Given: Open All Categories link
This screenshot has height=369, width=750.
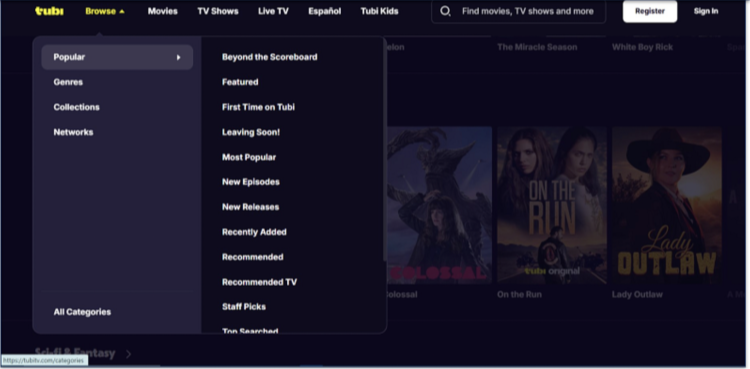Looking at the screenshot, I should tap(82, 312).
